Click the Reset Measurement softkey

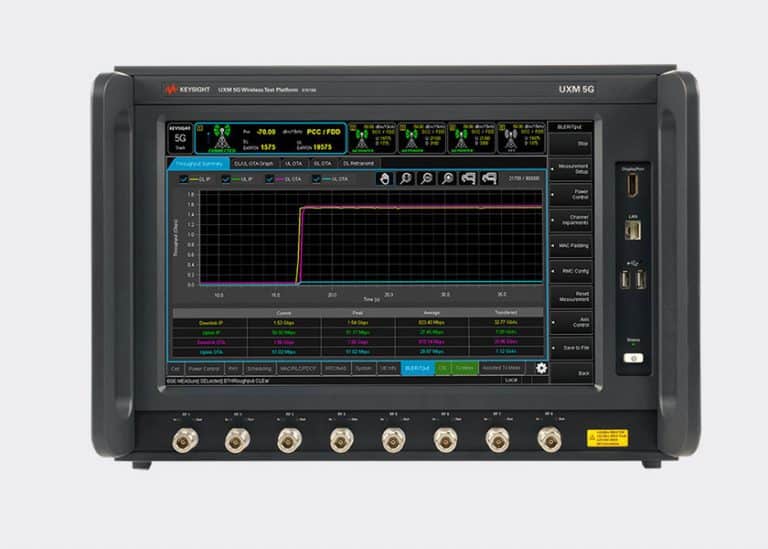coord(571,296)
